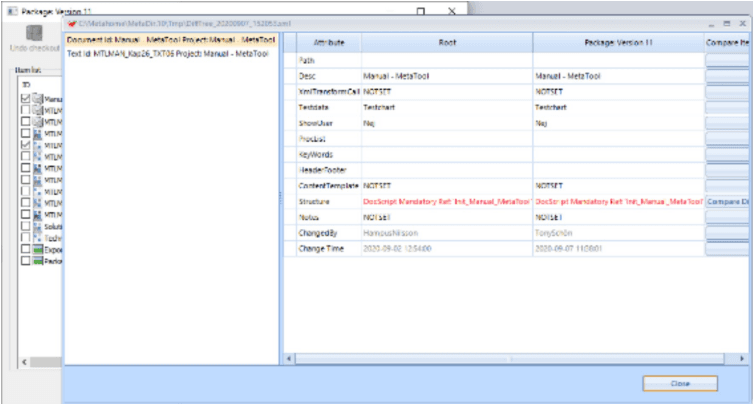Click the Structure value cell in the Root column

446,201
